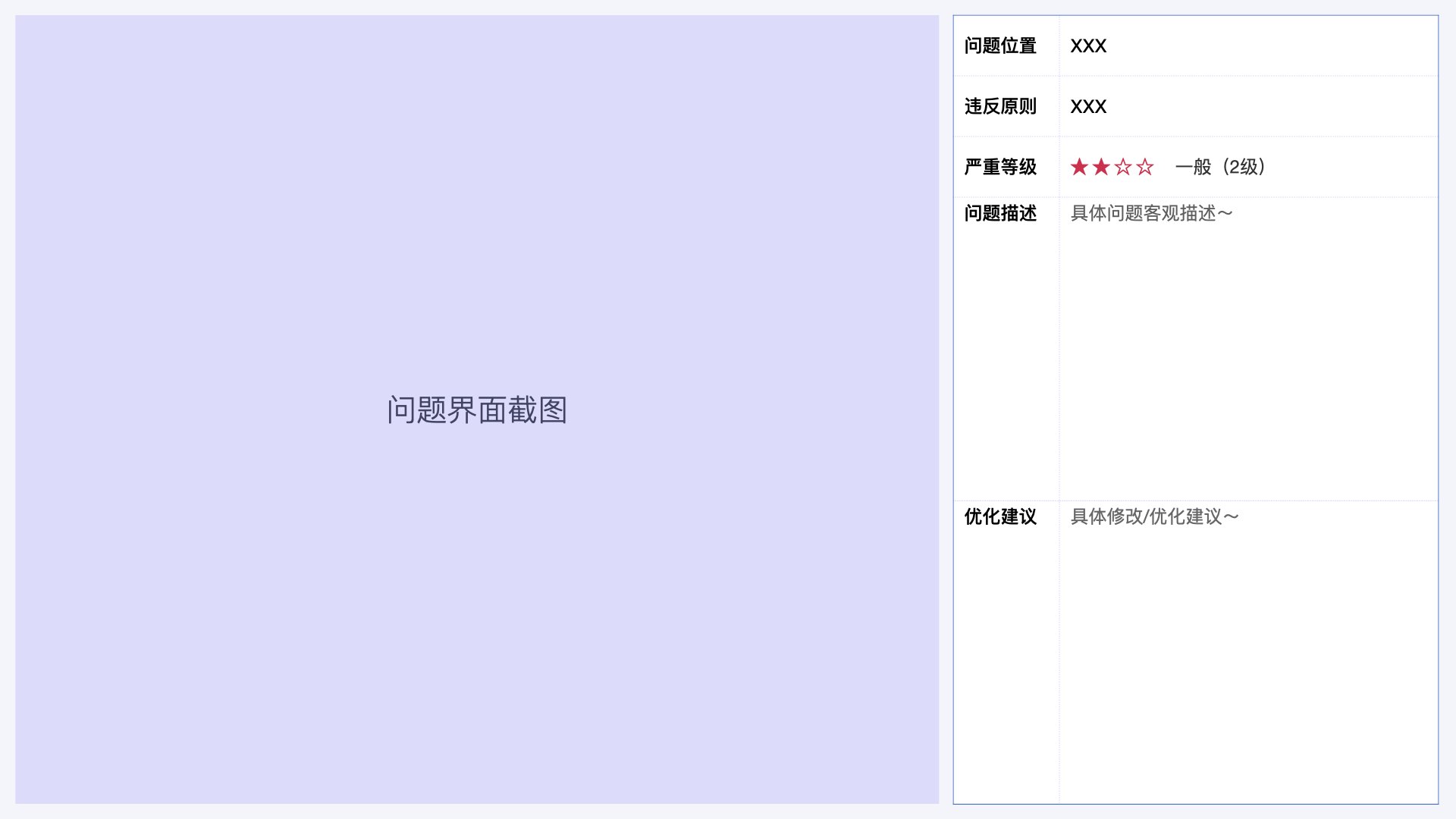Click the 问题位置 row label

click(x=1000, y=46)
